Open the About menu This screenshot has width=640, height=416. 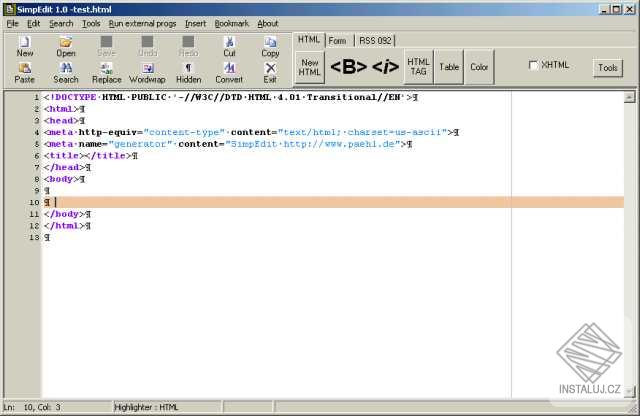268,24
